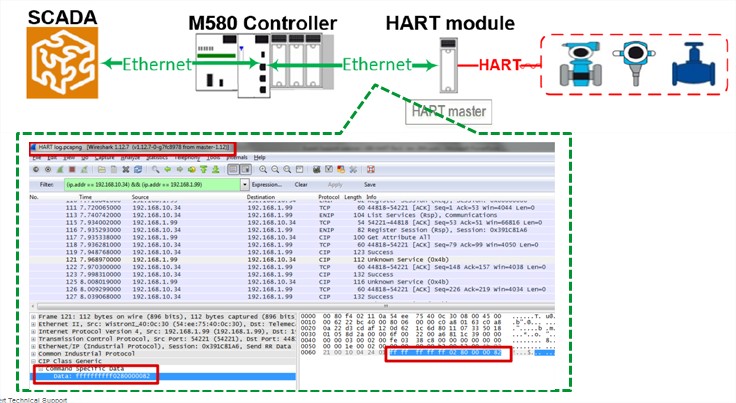The image size is (736, 403).
Task: Select packet 113 List Services (Rsp)
Action: (x=291, y=215)
